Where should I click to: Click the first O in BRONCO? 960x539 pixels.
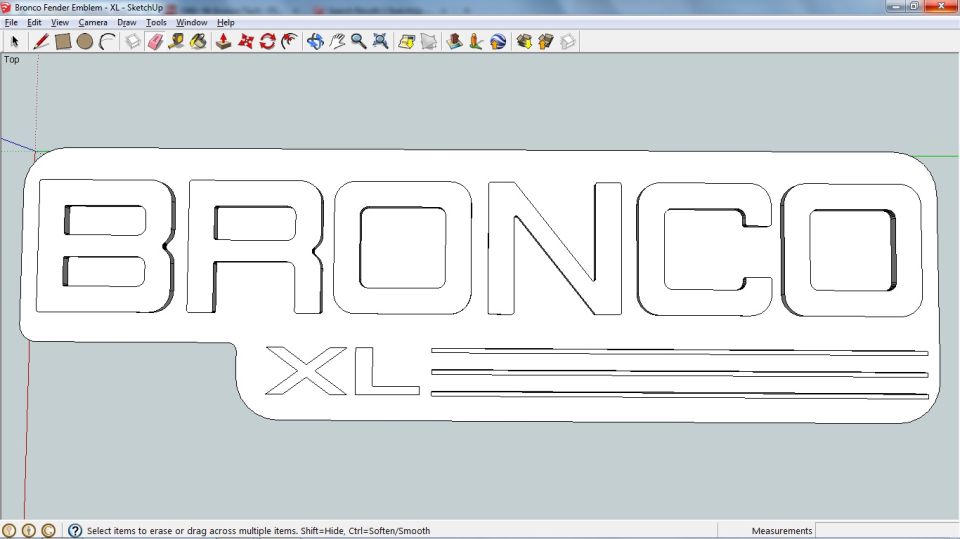pyautogui.click(x=402, y=247)
